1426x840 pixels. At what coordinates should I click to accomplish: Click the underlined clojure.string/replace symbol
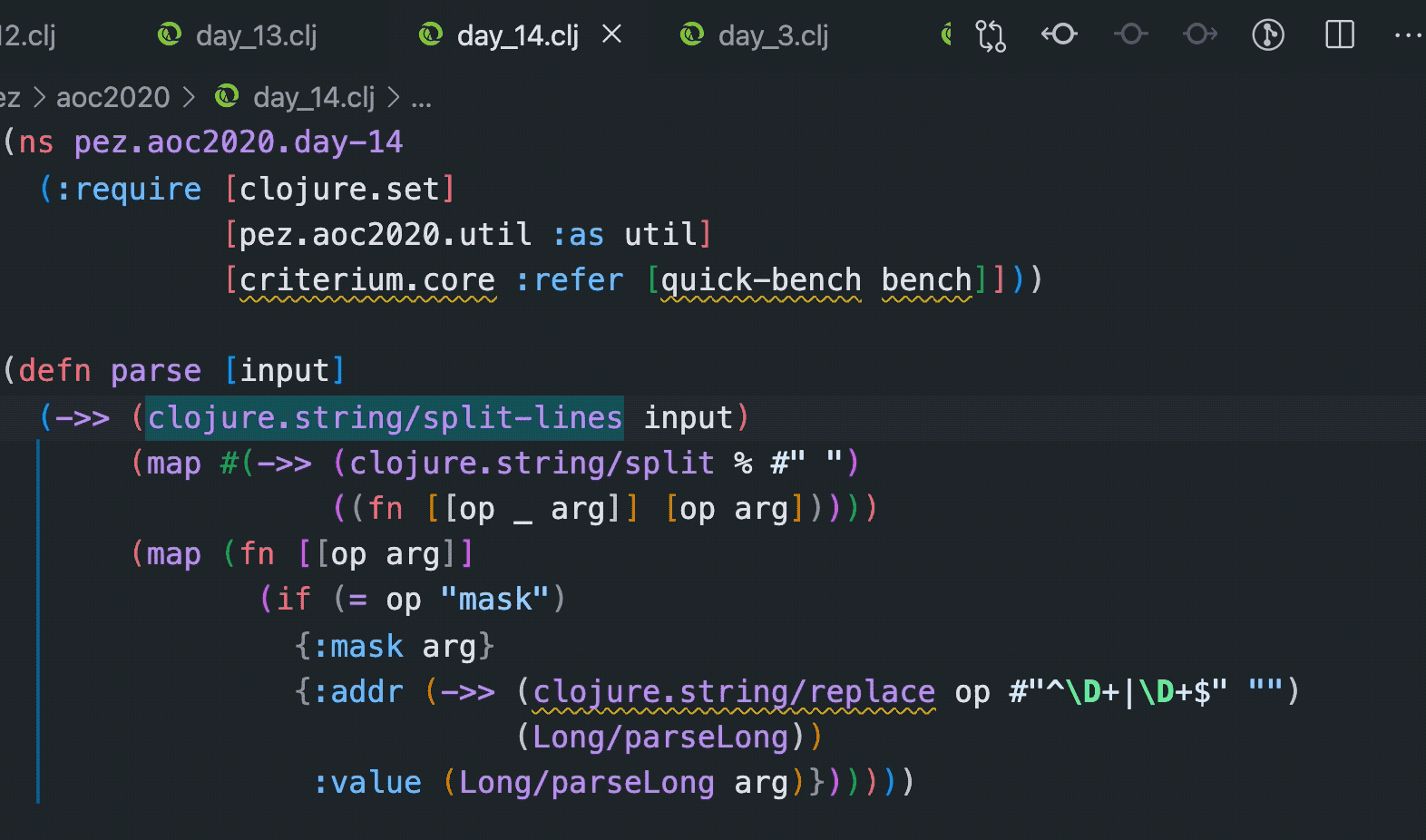(x=733, y=692)
